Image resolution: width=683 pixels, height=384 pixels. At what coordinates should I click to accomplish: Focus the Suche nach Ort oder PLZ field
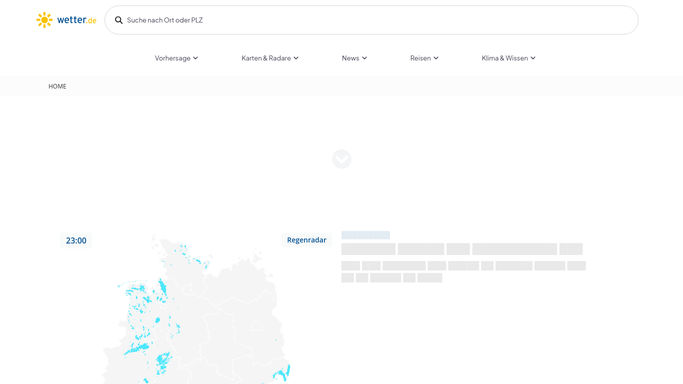pos(372,20)
